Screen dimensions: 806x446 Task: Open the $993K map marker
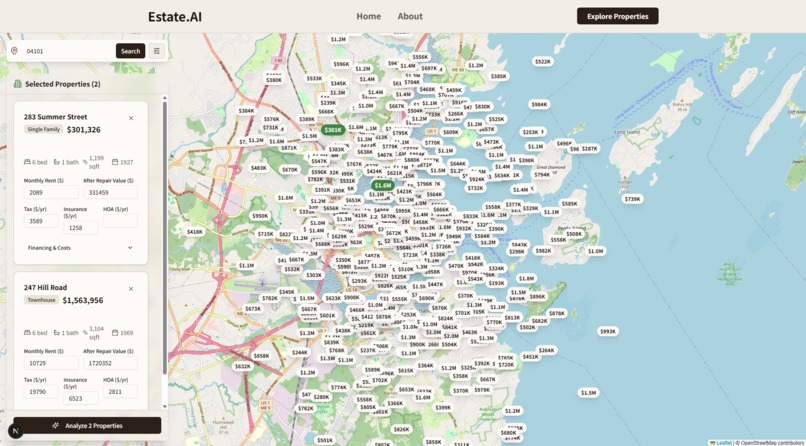pos(608,331)
